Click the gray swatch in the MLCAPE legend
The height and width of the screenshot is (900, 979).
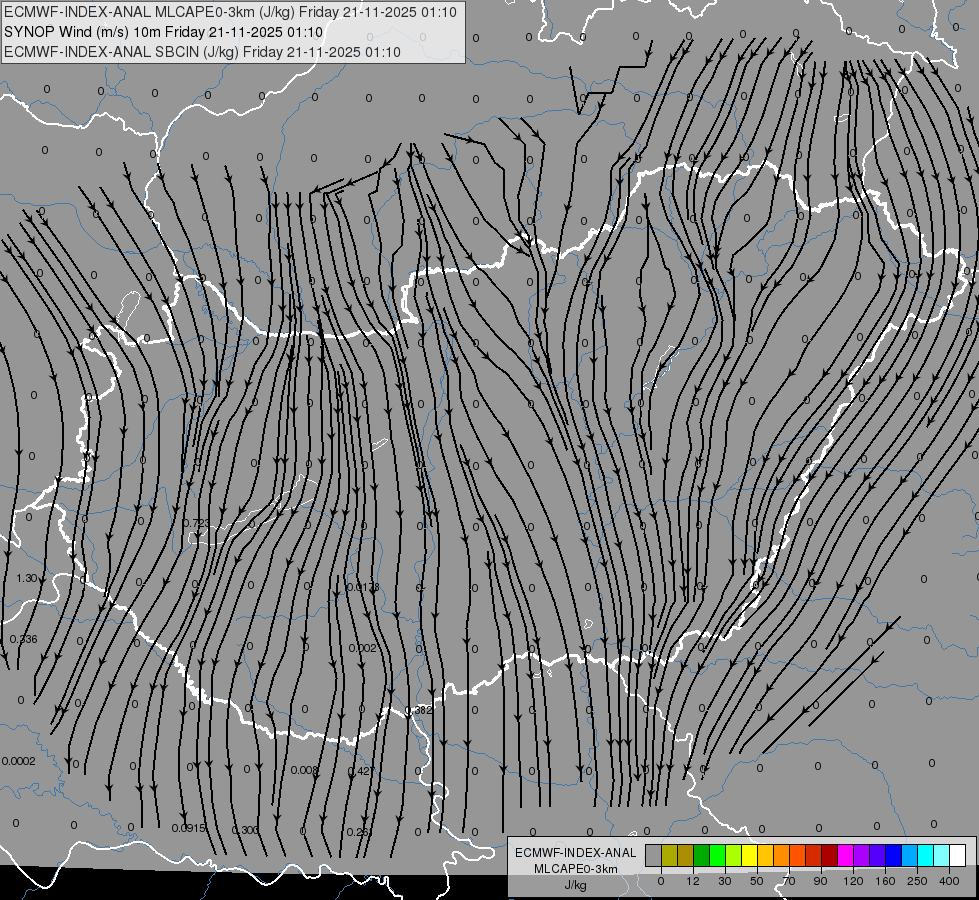coord(654,855)
